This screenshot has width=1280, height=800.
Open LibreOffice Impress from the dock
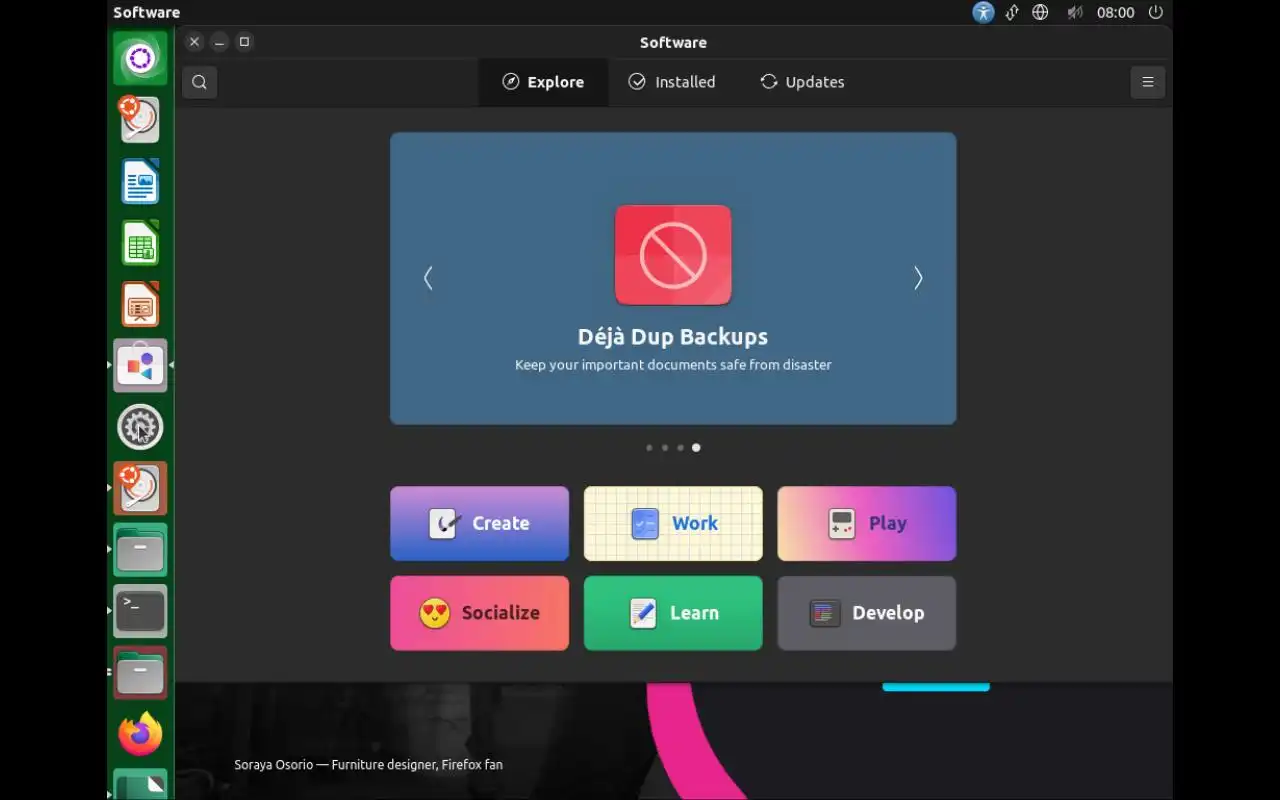pos(140,305)
